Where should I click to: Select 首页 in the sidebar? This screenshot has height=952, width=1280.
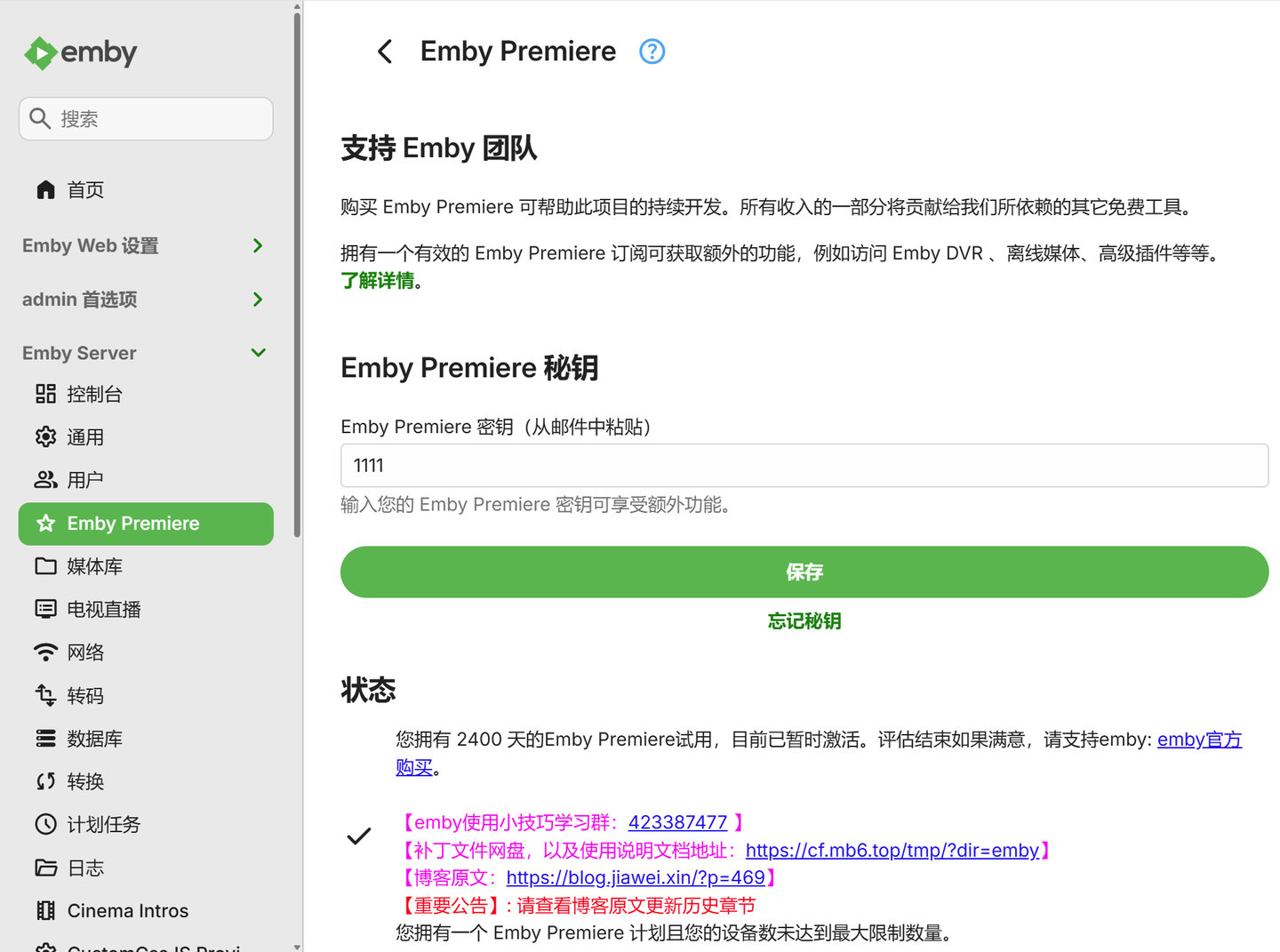click(x=85, y=188)
